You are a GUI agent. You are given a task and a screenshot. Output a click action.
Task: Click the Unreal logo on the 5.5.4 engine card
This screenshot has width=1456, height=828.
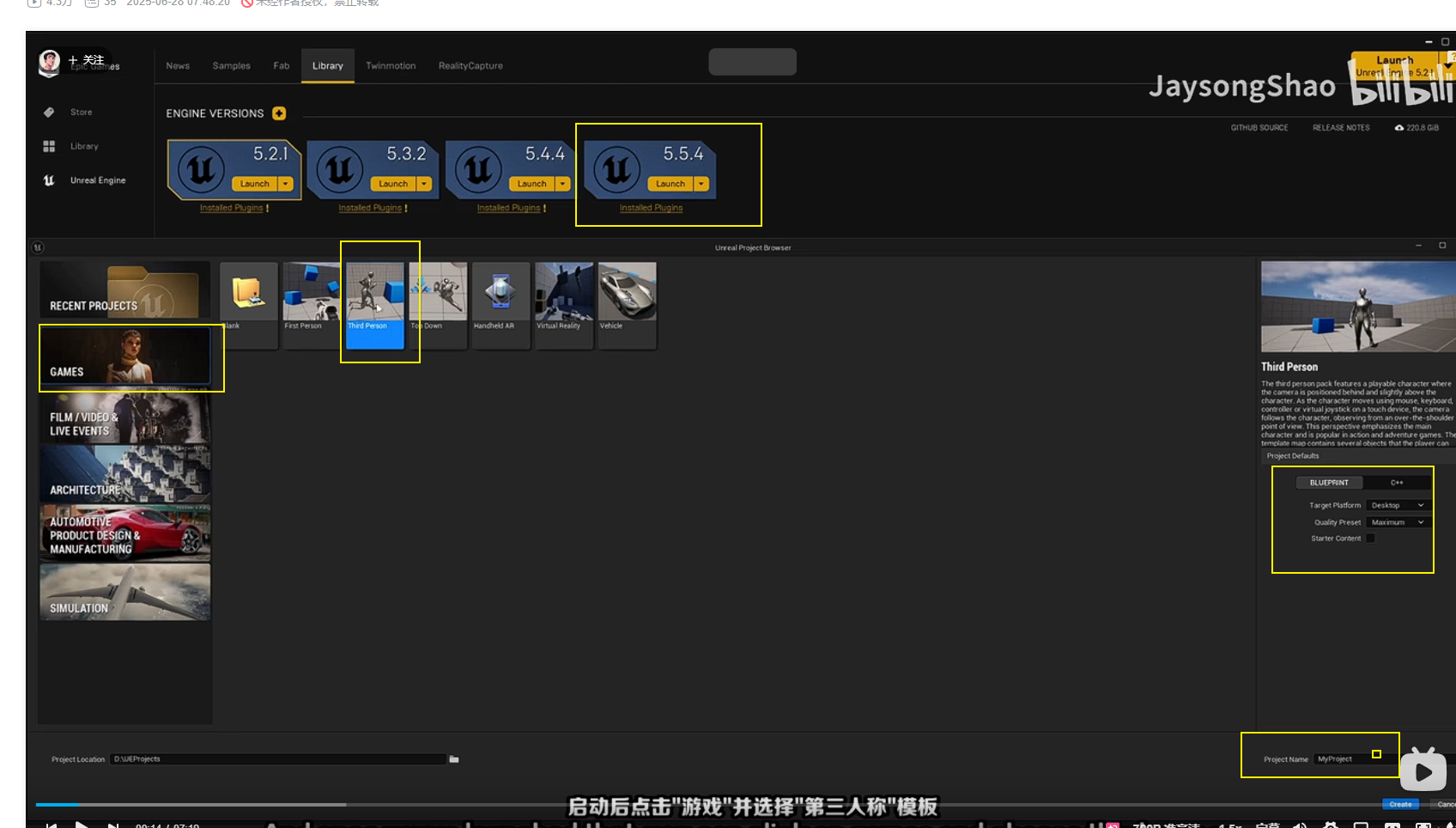coord(617,170)
